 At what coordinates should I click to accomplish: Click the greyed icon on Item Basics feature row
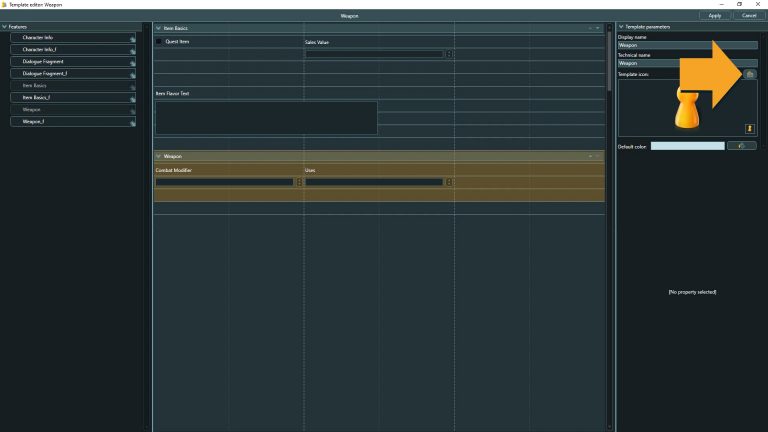click(x=132, y=87)
